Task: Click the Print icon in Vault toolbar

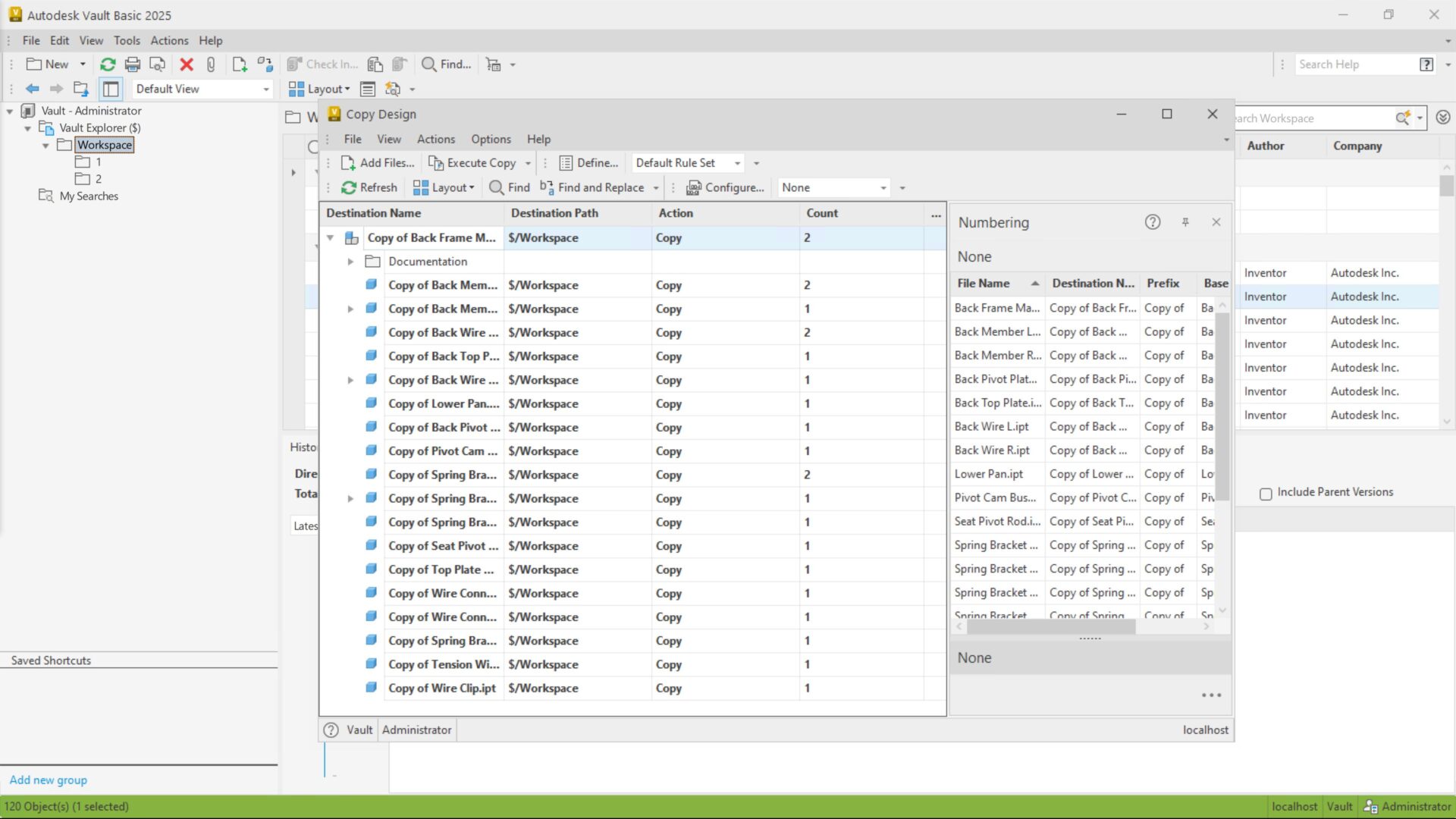Action: [133, 64]
